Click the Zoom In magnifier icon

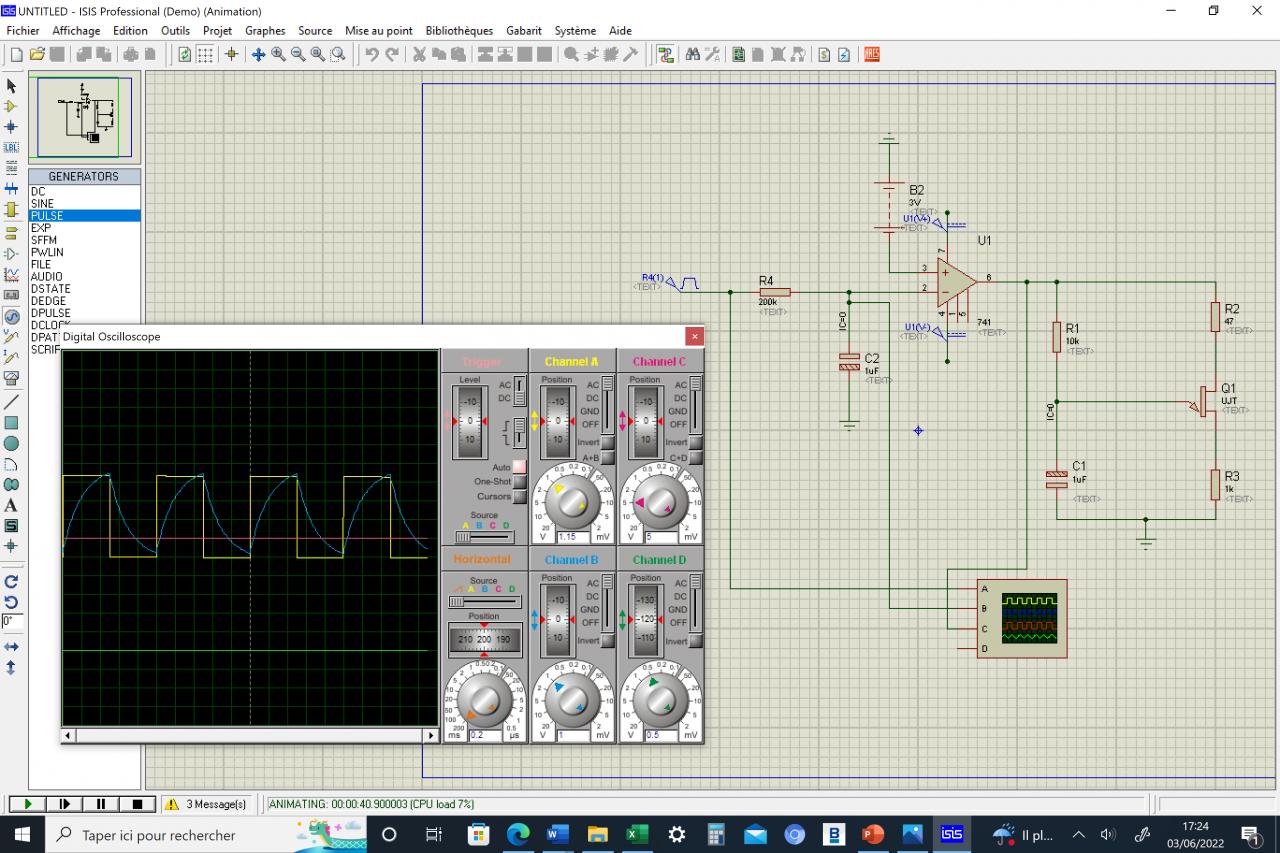pyautogui.click(x=278, y=55)
